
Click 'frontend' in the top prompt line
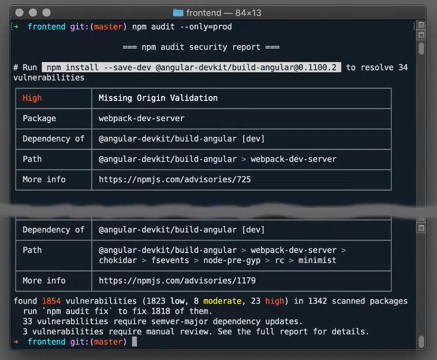pyautogui.click(x=47, y=27)
